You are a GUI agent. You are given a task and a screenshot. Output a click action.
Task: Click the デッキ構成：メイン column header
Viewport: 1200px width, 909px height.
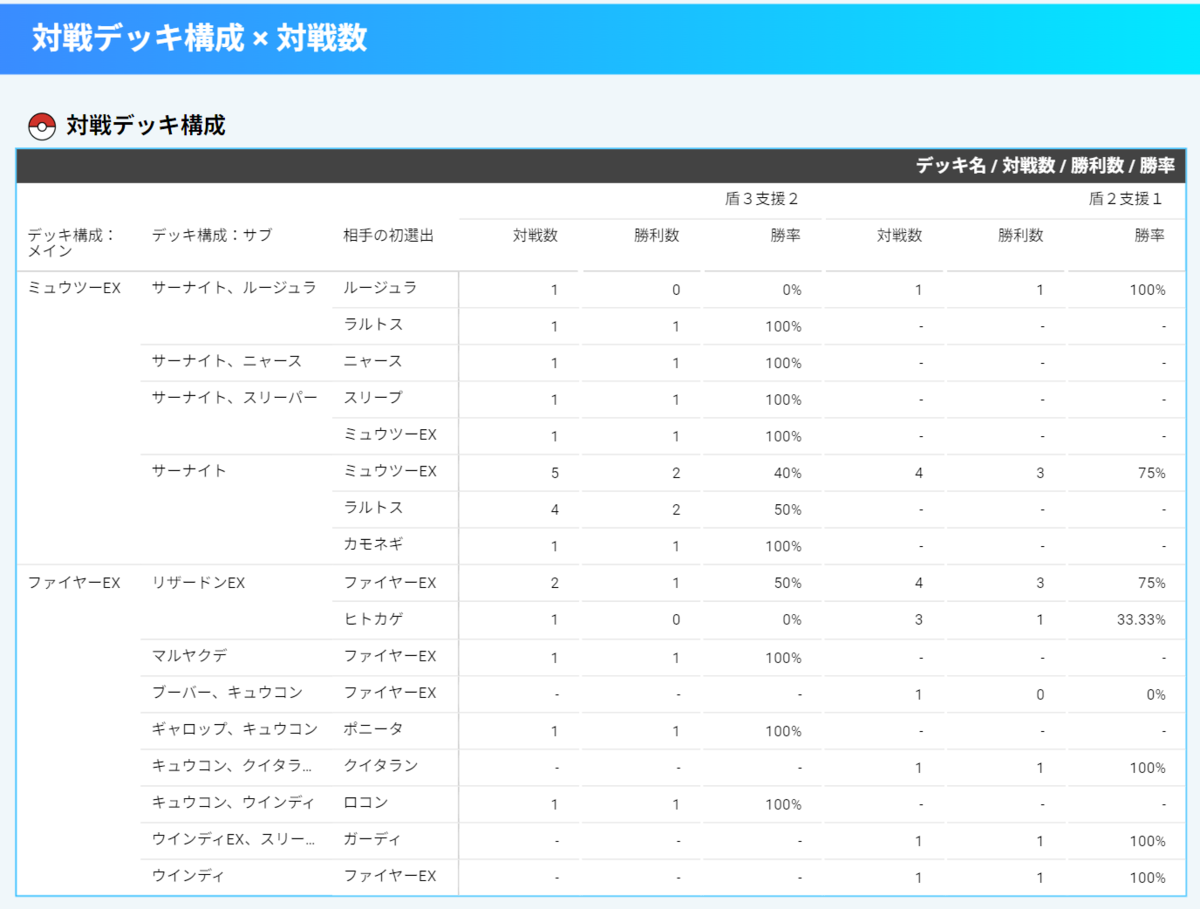[x=72, y=243]
